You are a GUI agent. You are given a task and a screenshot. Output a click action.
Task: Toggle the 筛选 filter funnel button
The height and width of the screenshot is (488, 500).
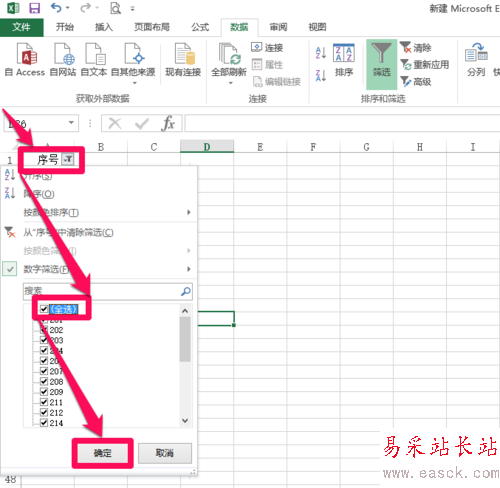click(382, 64)
